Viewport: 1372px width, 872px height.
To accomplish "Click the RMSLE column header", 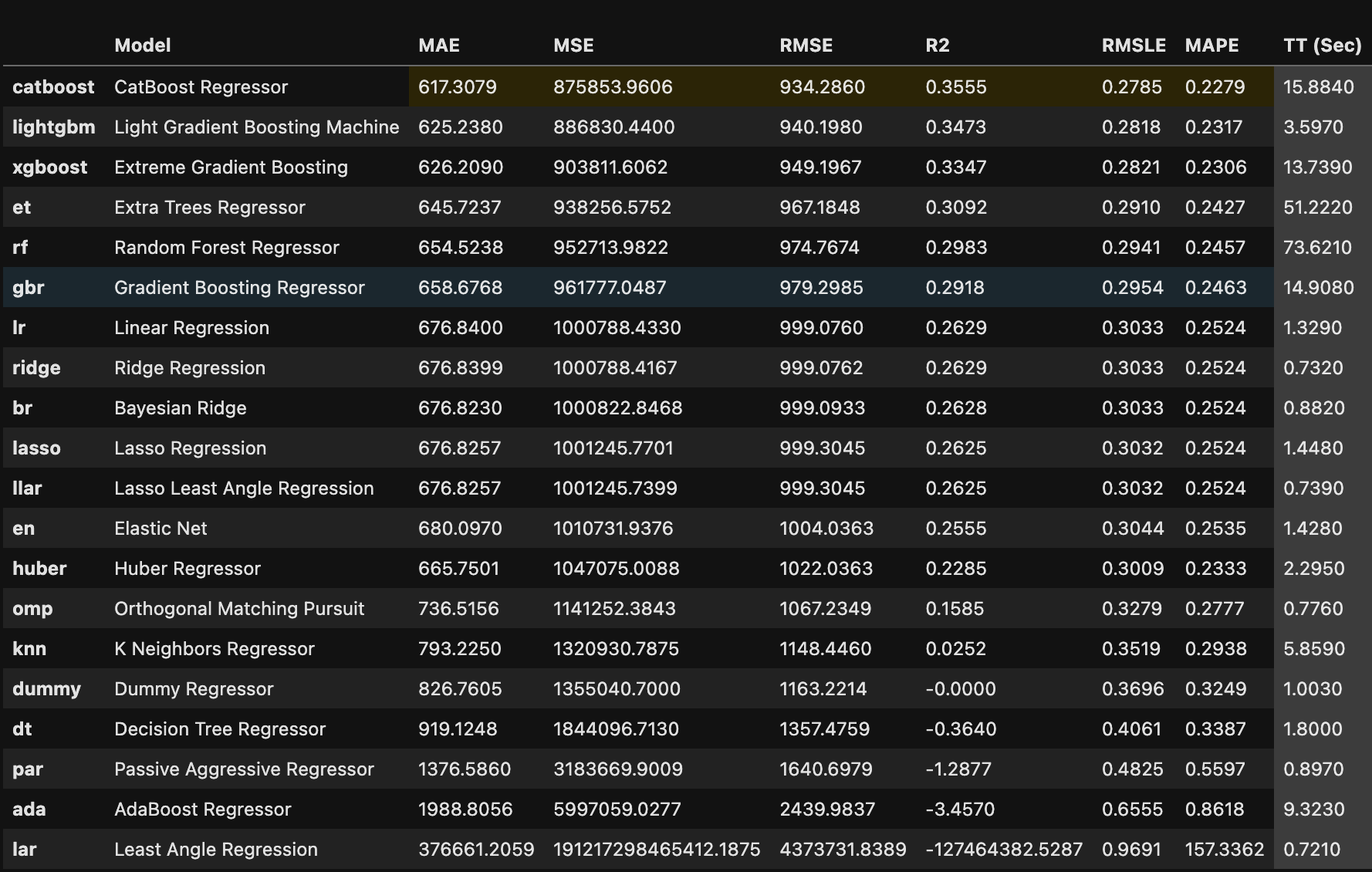I will (x=1134, y=46).
